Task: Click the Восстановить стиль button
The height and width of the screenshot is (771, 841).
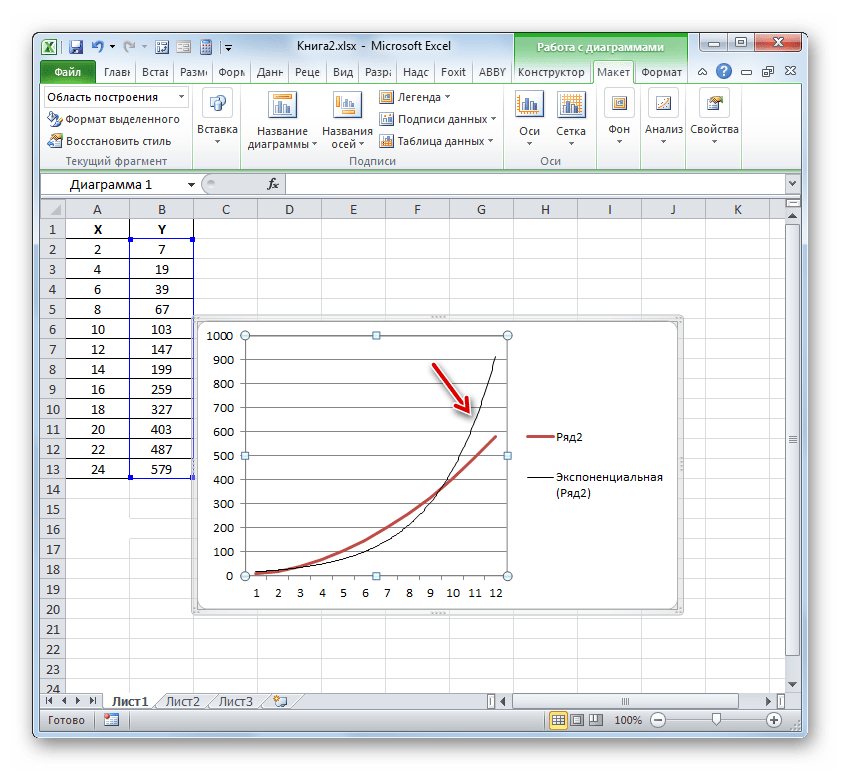Action: pos(109,141)
